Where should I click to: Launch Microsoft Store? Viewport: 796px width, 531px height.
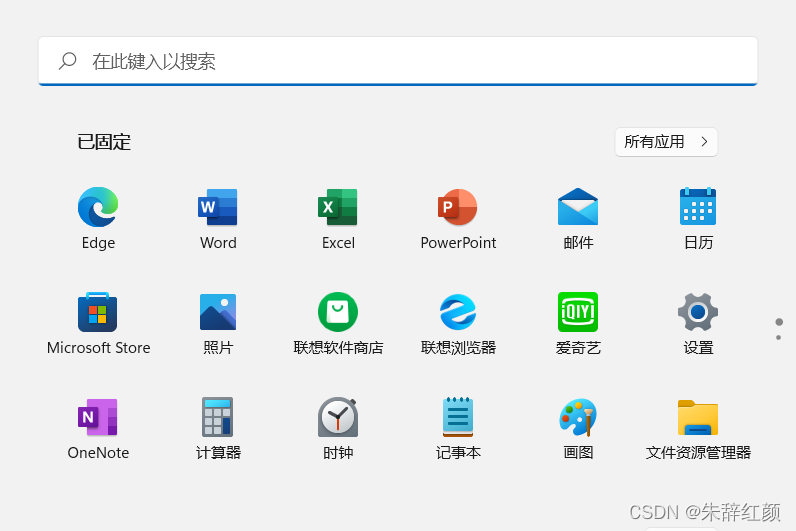98,312
